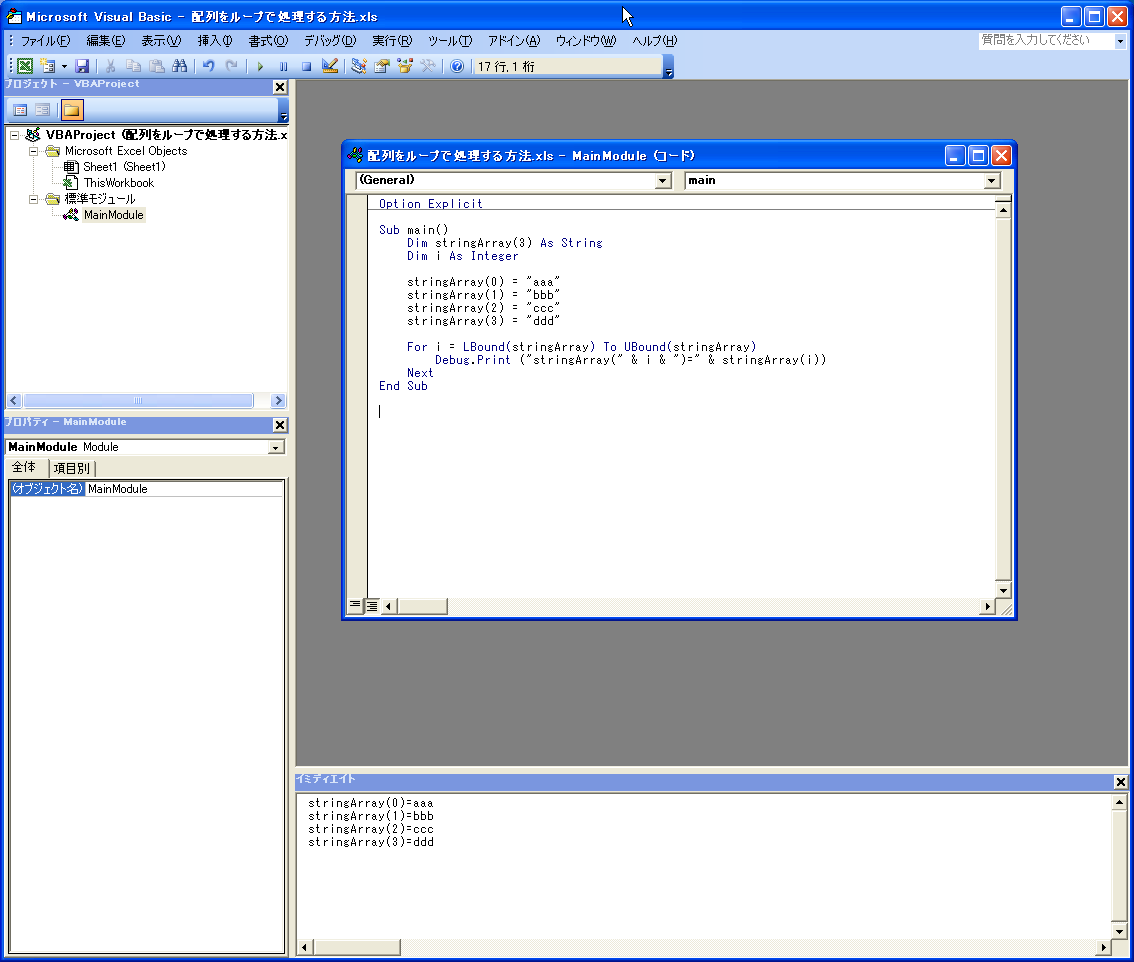Image resolution: width=1134 pixels, height=962 pixels.
Task: Open the 挿入(I) menu
Action: 215,41
